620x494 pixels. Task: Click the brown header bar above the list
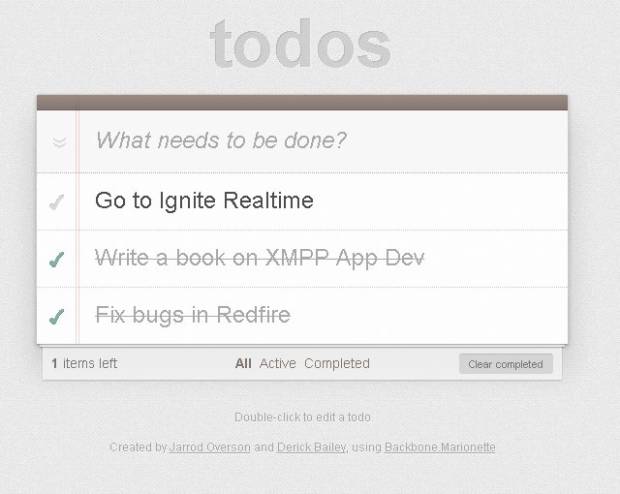tap(302, 102)
